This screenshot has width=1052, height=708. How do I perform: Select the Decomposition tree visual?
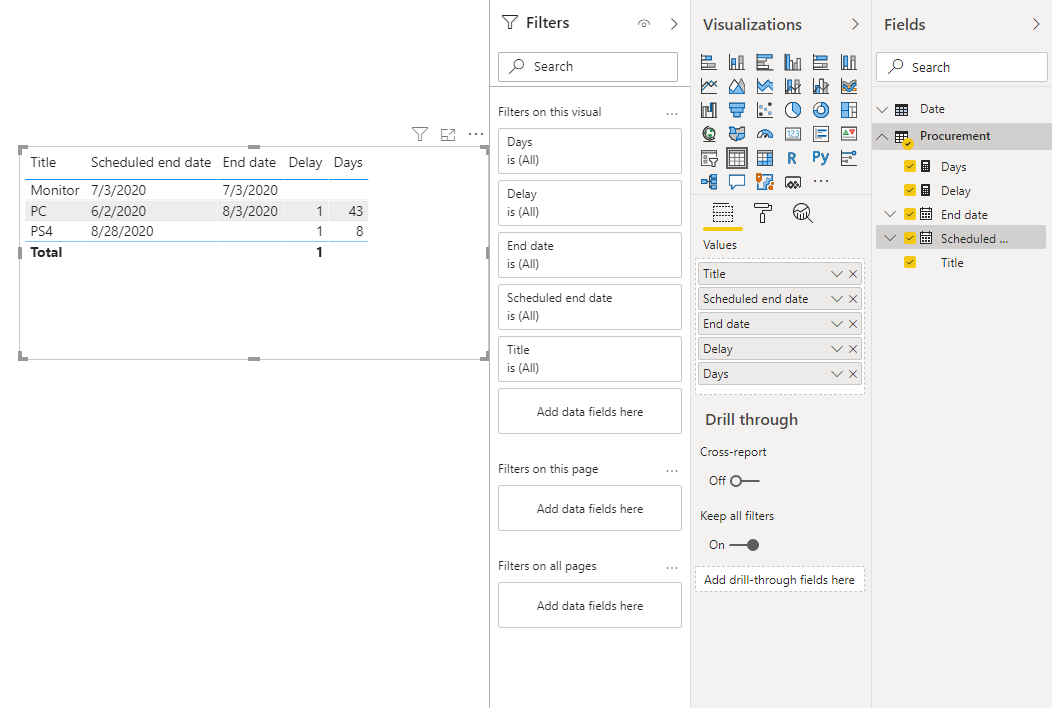[708, 182]
